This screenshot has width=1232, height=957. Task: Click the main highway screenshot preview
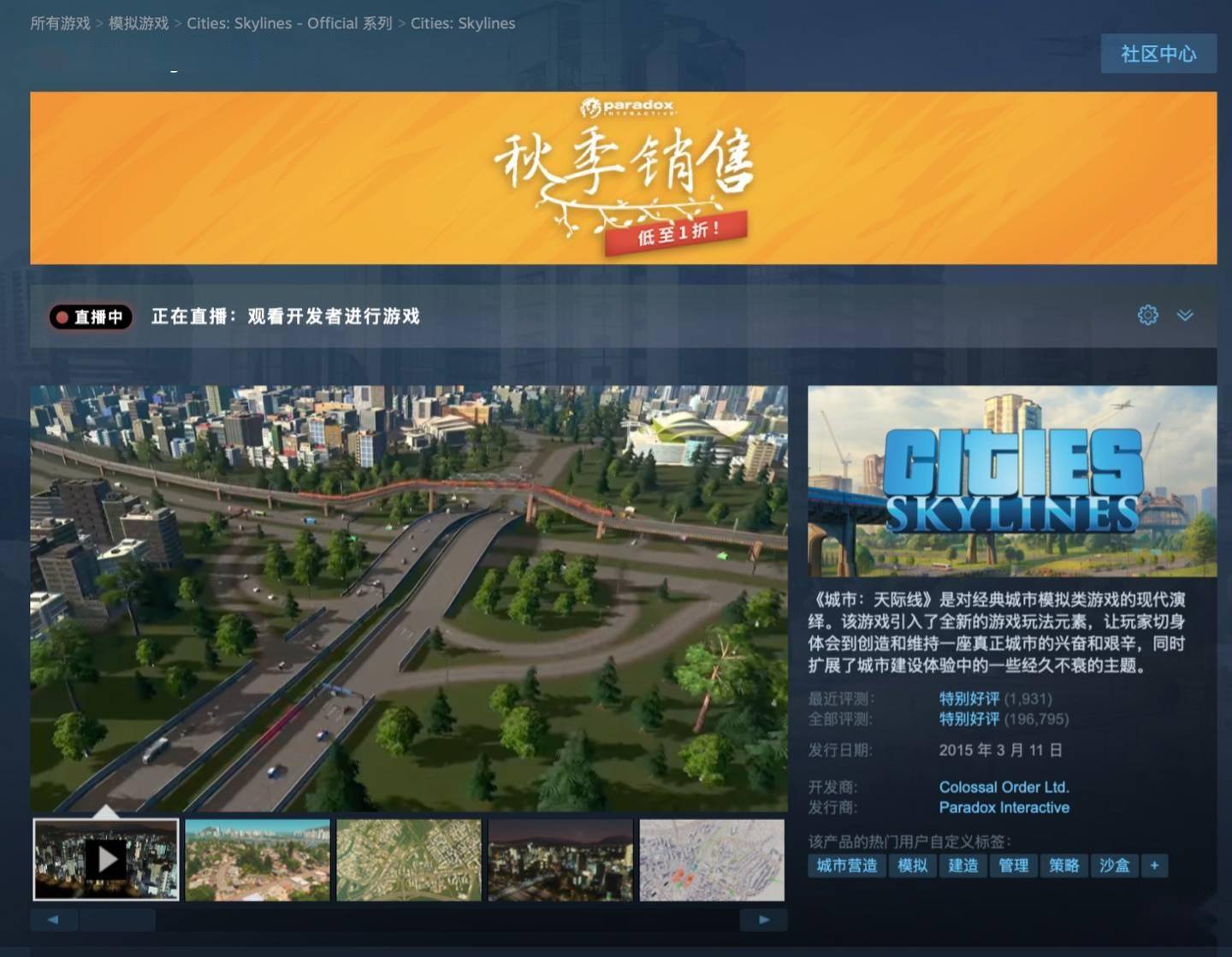click(x=409, y=598)
